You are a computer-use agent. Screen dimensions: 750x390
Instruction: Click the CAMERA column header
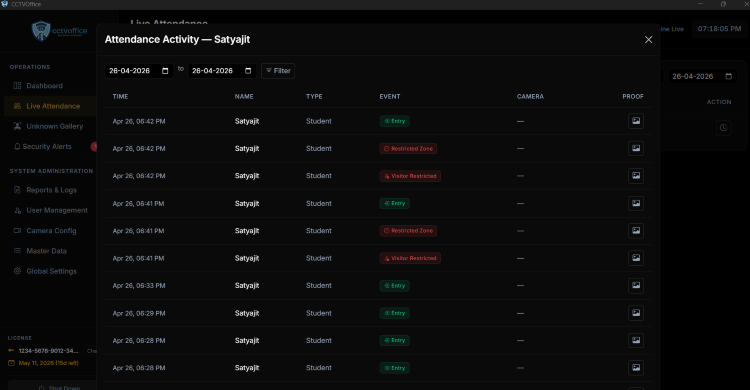[530, 97]
